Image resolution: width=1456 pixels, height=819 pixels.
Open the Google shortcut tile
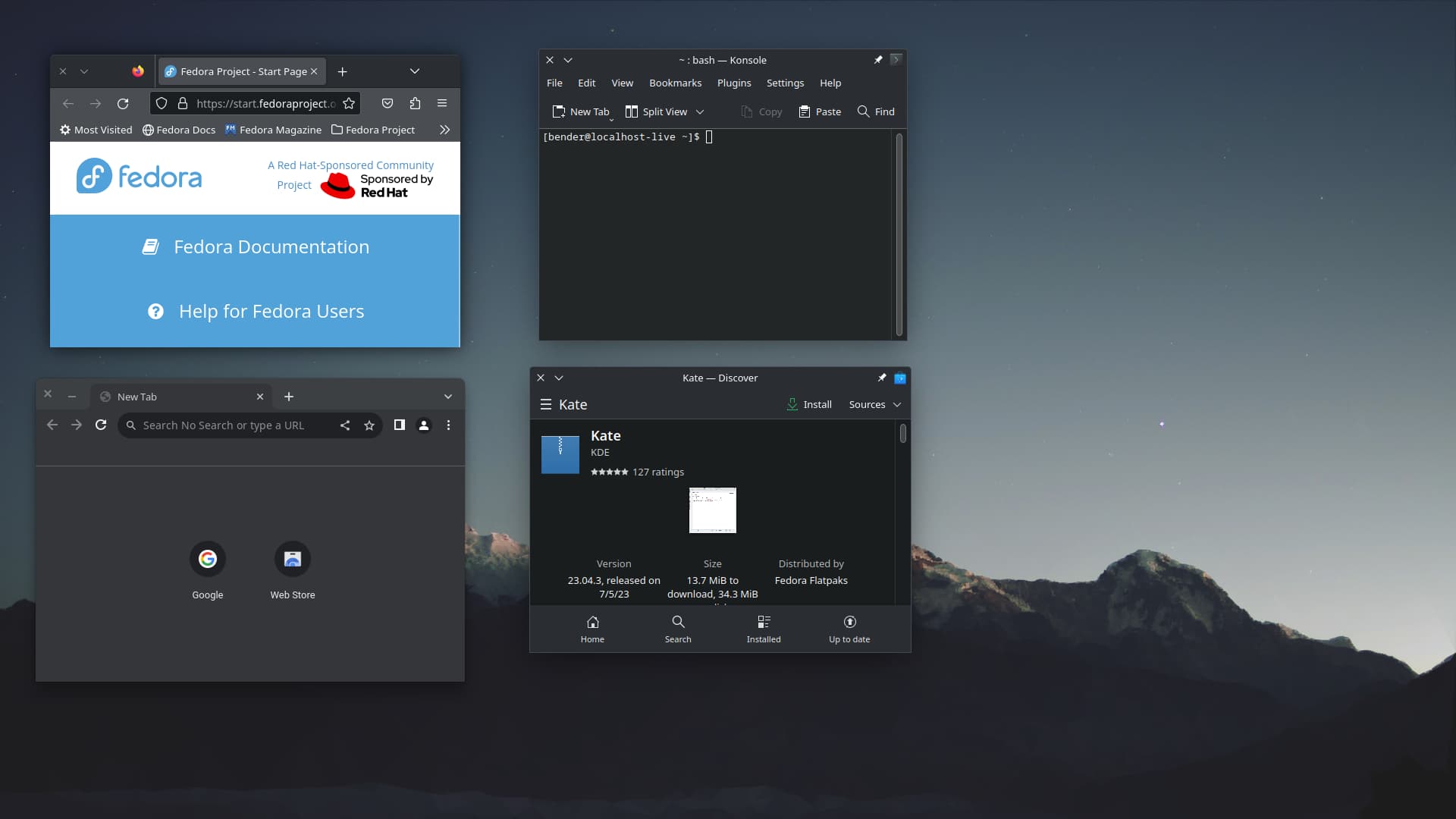[208, 570]
